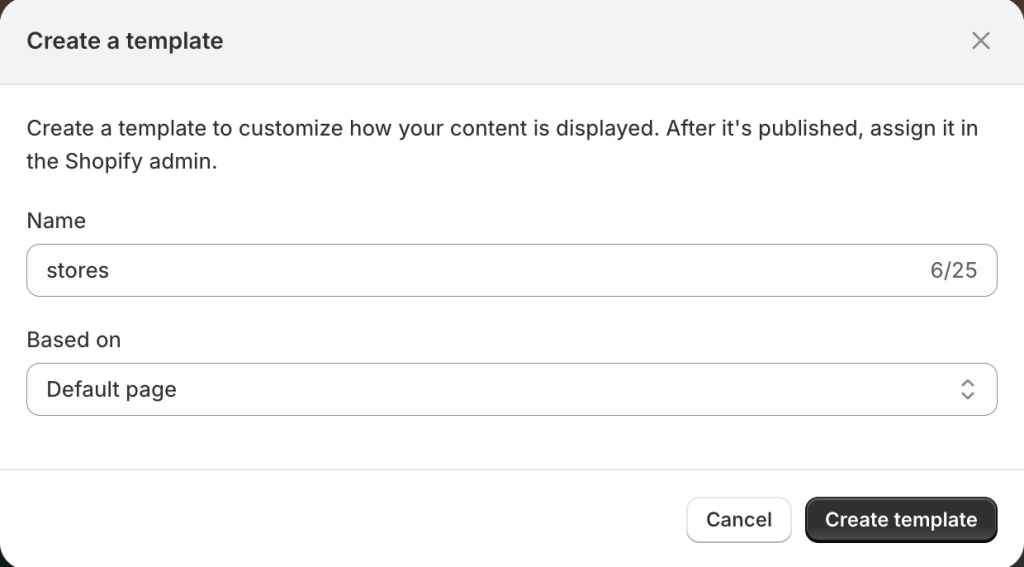Click the Shopify admin text in description
This screenshot has height=567, width=1024.
point(140,161)
